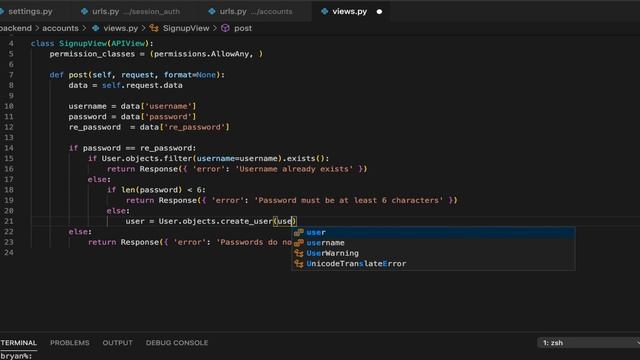Click 'Username already exists' string
Image resolution: width=640 pixels, height=360 pixels.
pos(294,169)
